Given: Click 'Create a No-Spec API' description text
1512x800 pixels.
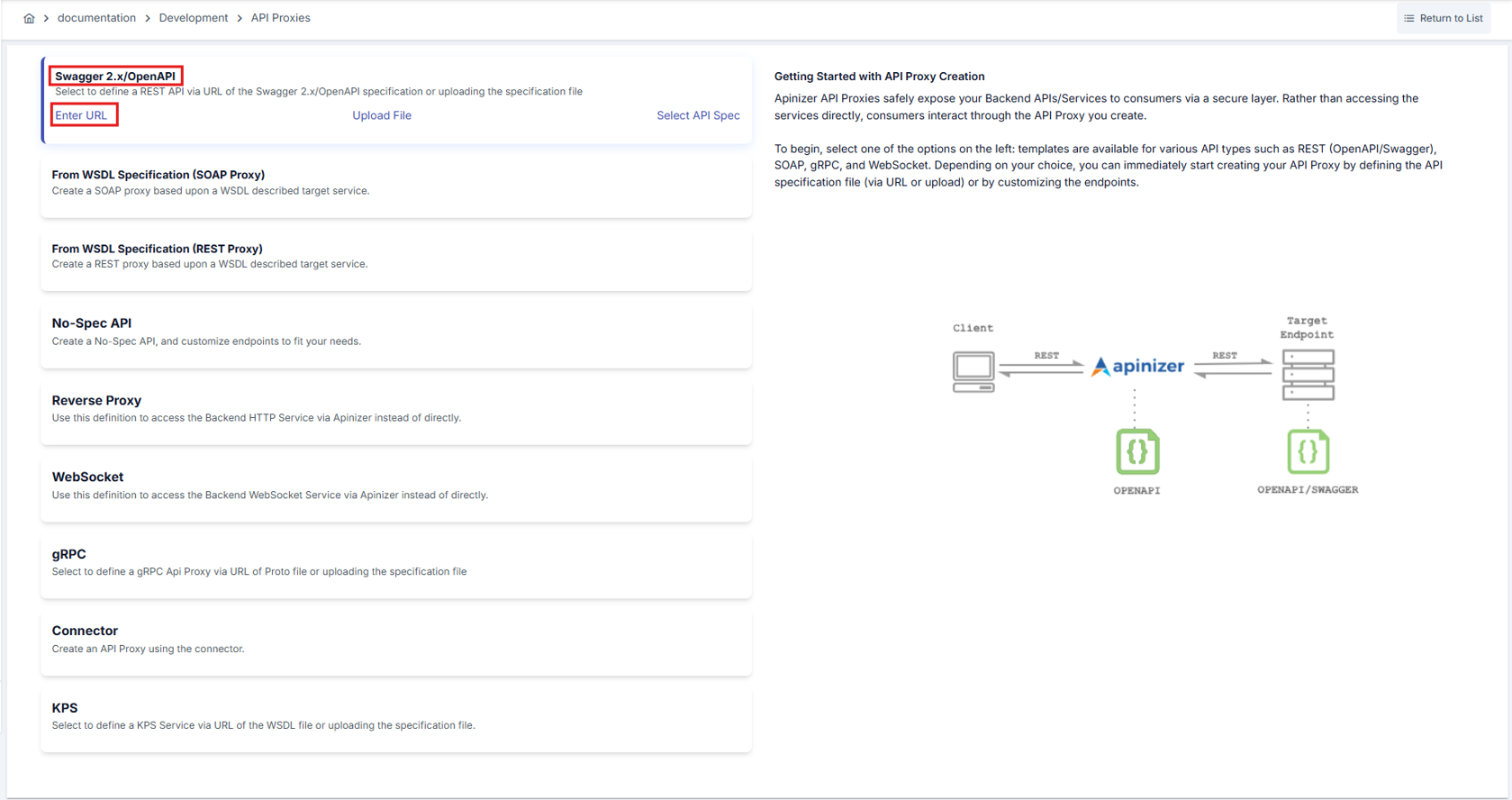Looking at the screenshot, I should 206,341.
